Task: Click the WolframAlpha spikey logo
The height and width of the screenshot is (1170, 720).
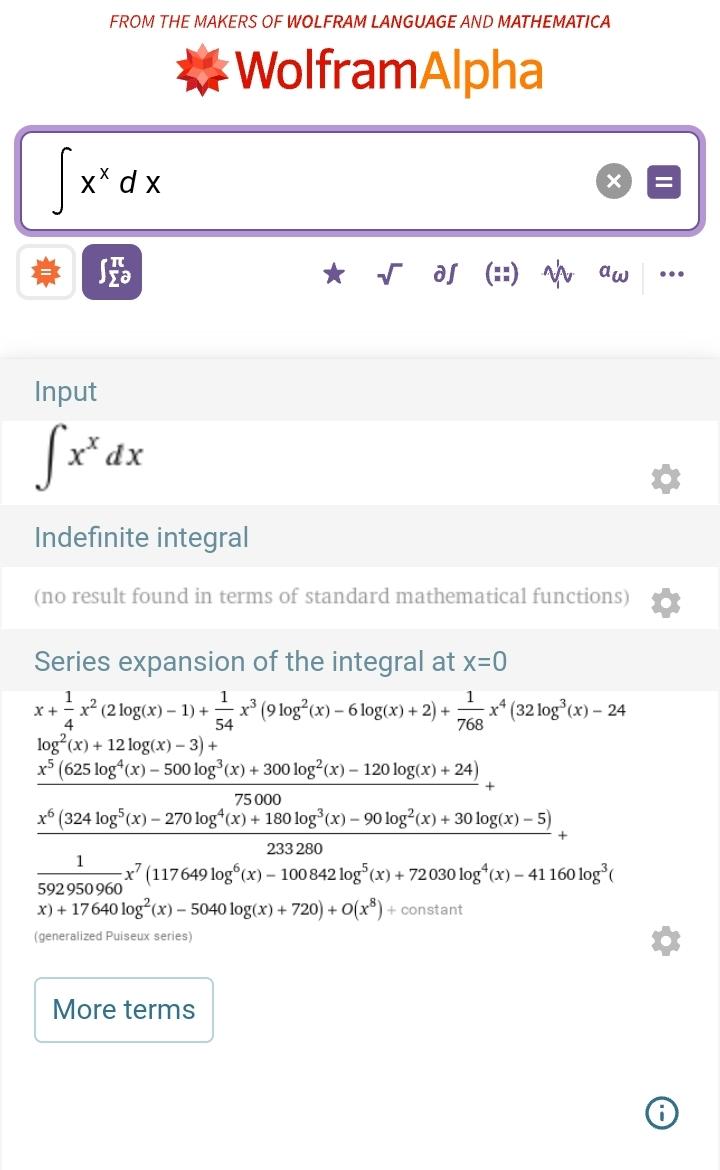Action: [x=203, y=70]
